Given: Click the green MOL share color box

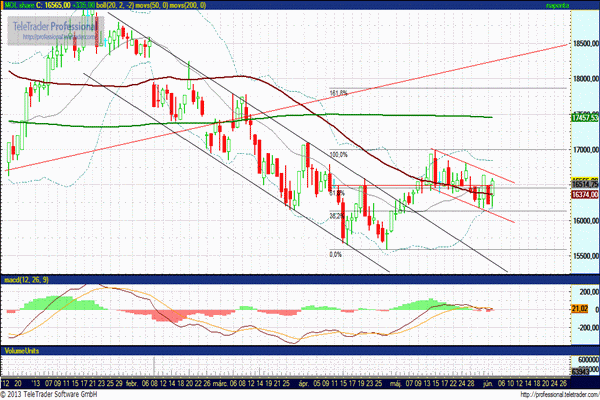Looking at the screenshot, I should pyautogui.click(x=6, y=5).
